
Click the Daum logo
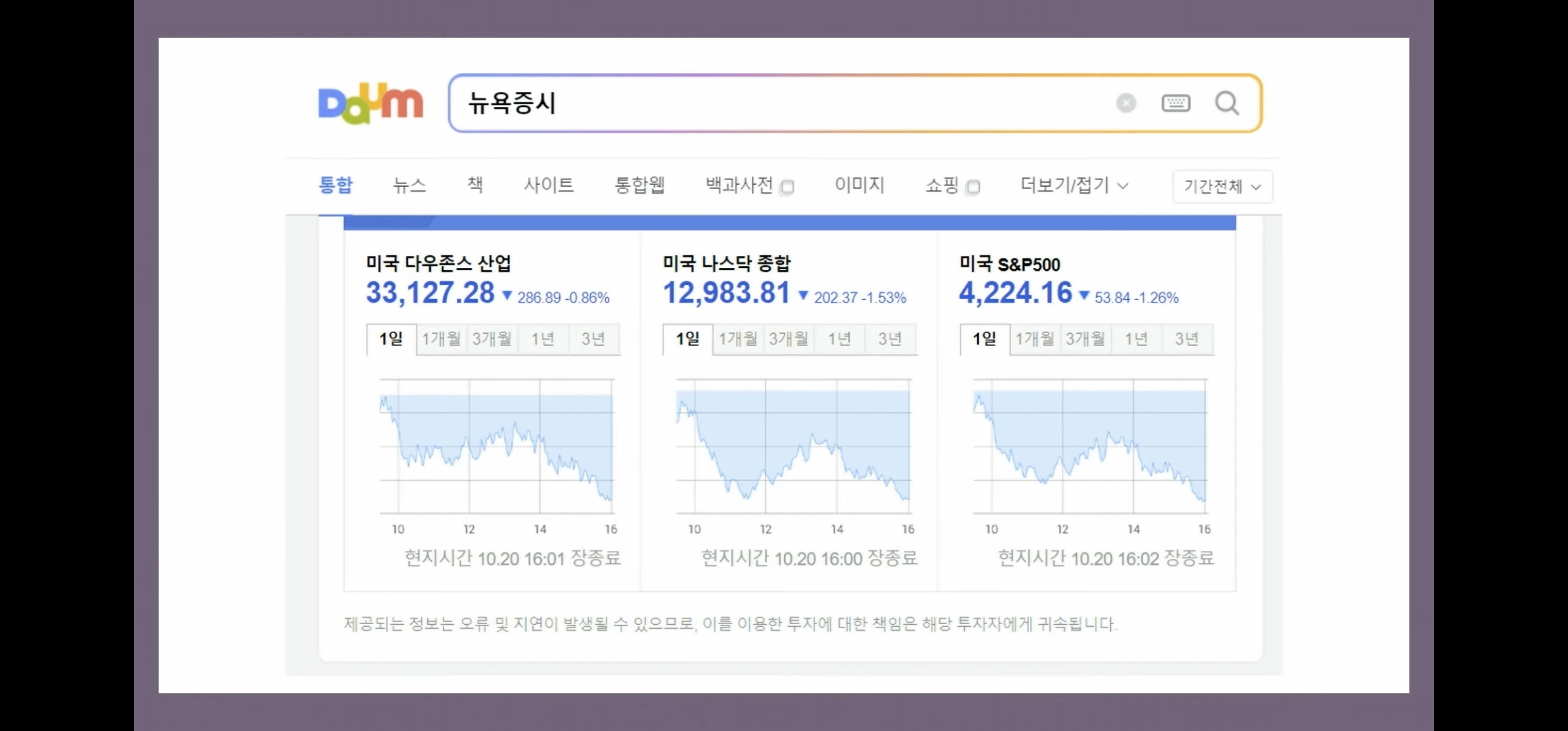[x=370, y=104]
